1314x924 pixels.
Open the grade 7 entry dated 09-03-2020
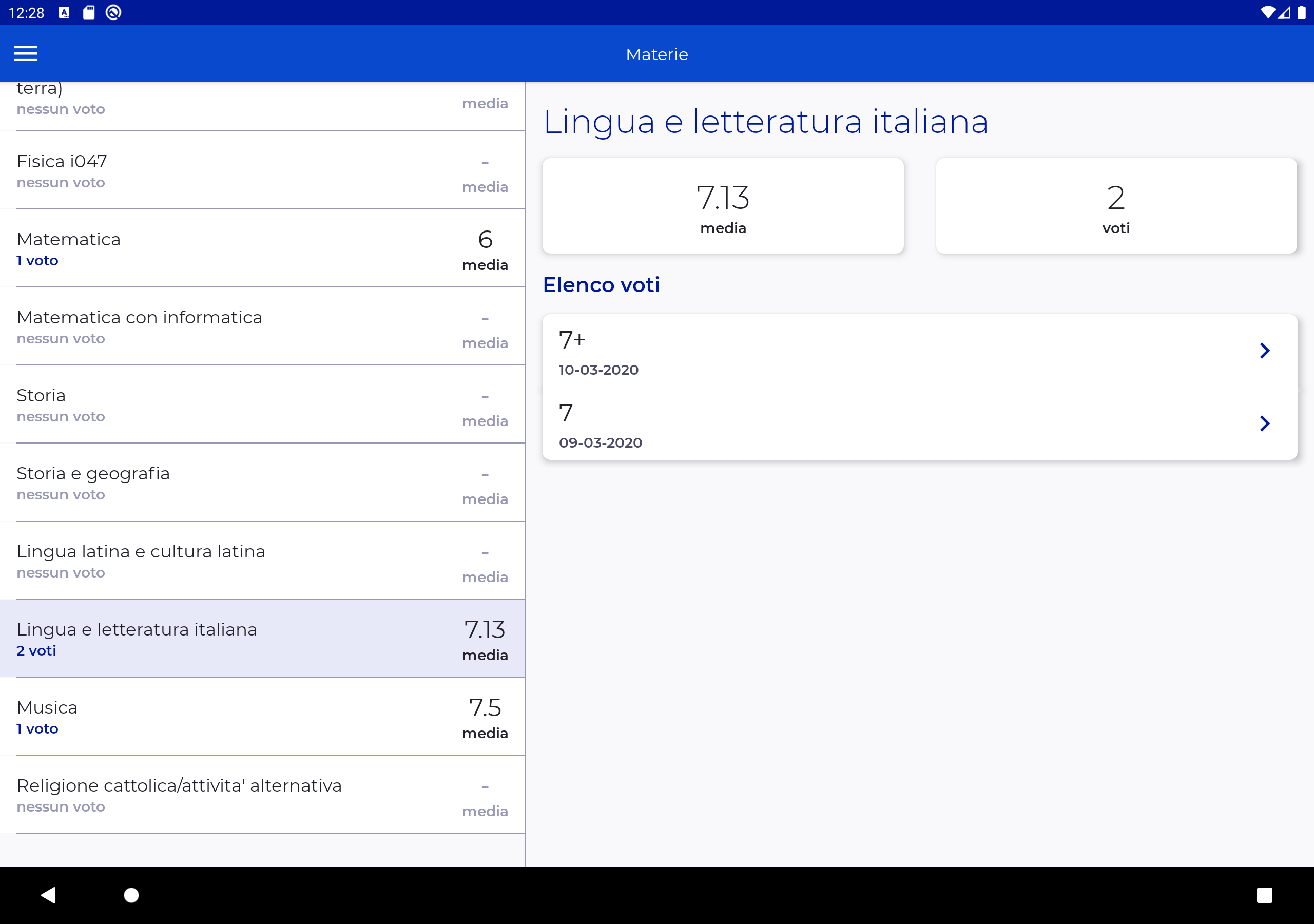click(x=920, y=423)
